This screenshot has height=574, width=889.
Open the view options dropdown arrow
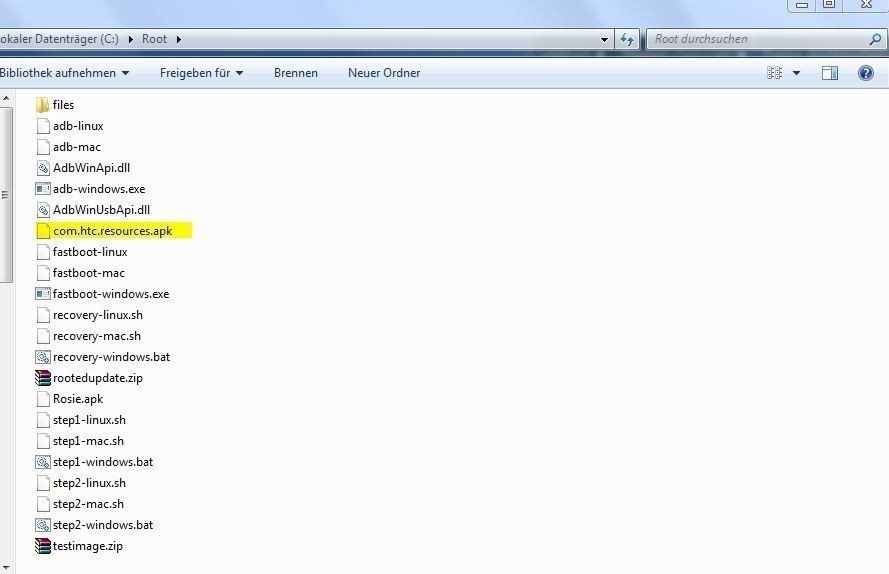pos(796,73)
